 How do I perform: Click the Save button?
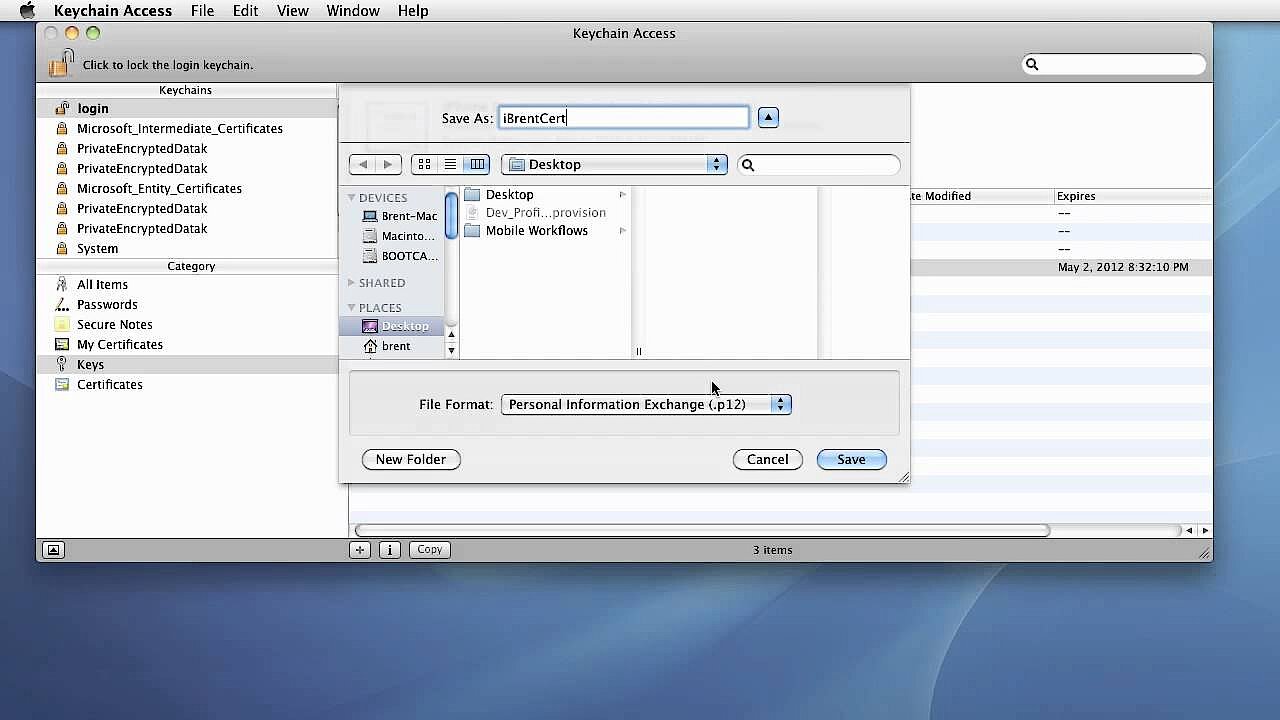851,459
